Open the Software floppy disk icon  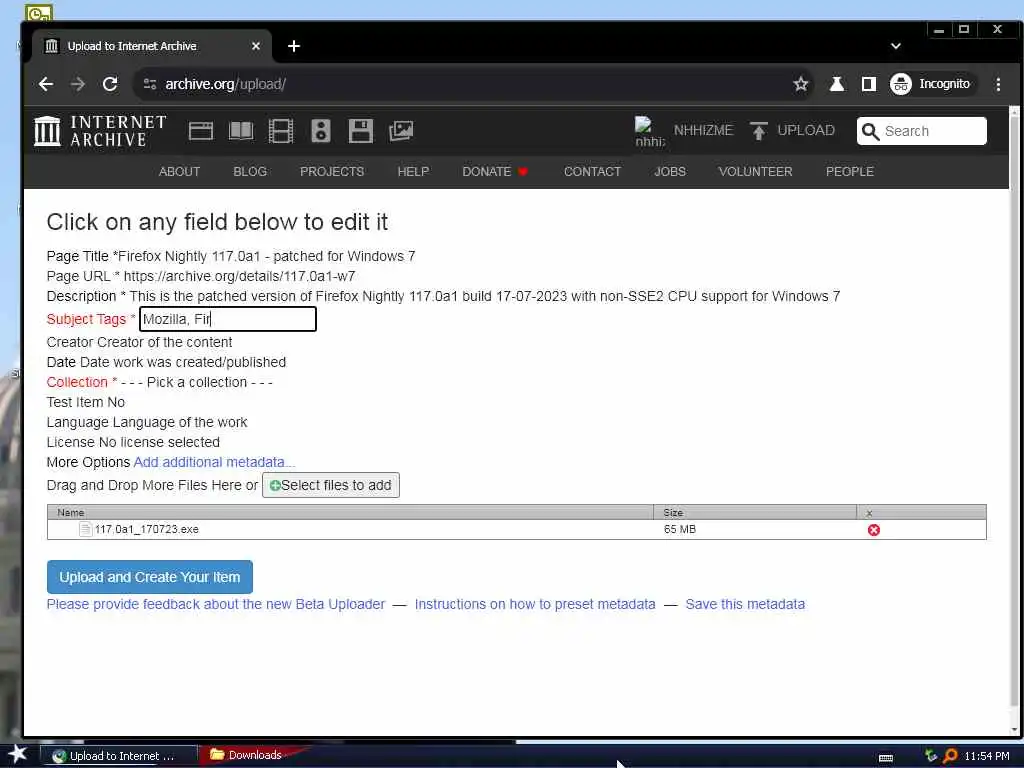pyautogui.click(x=360, y=131)
